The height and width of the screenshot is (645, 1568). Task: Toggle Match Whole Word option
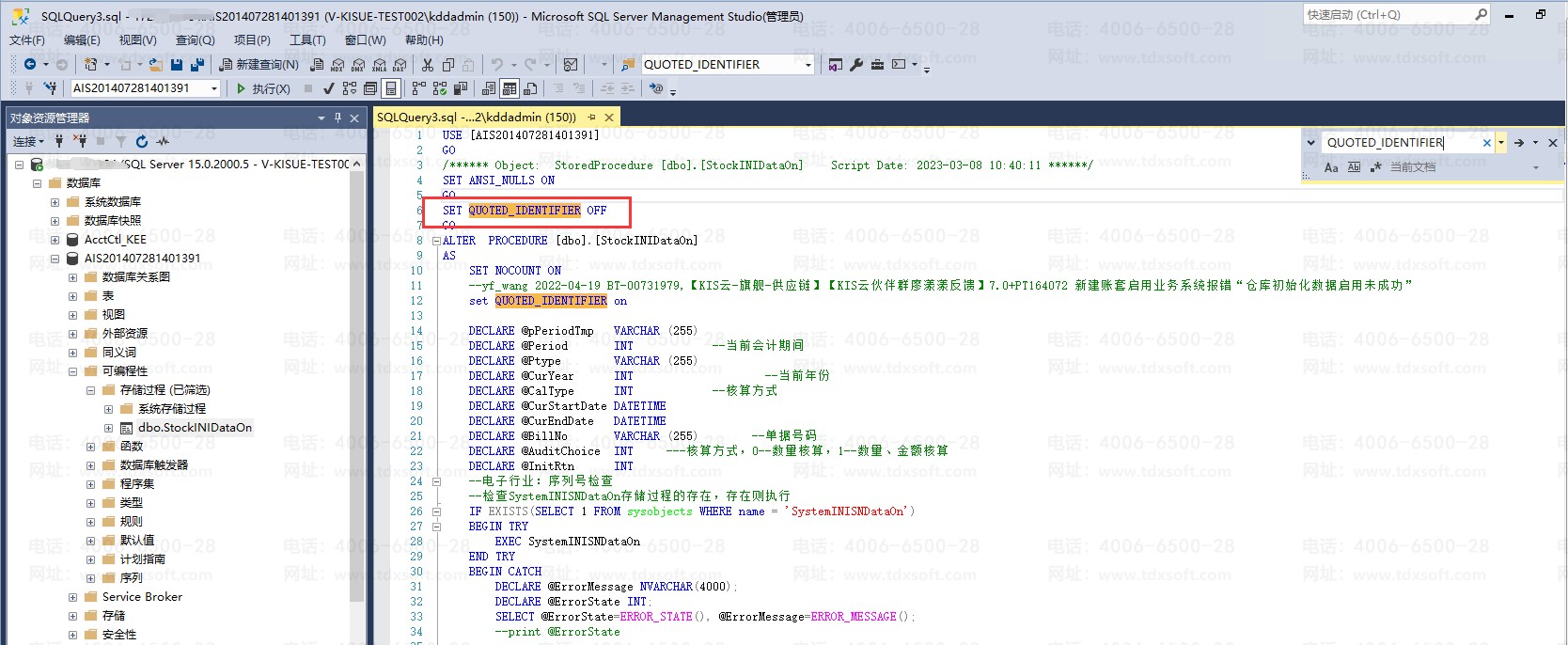(x=1354, y=167)
